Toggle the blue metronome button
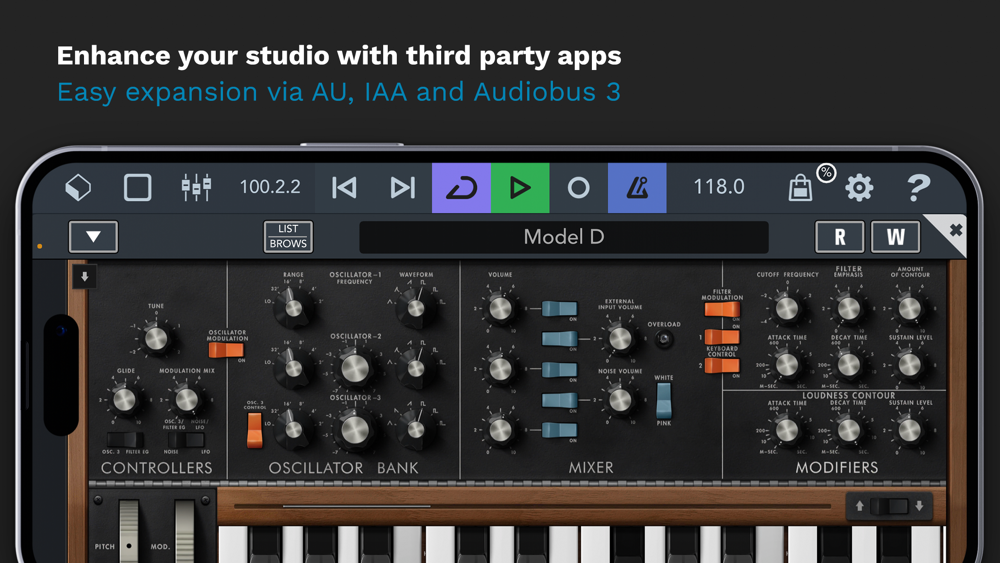The width and height of the screenshot is (1000, 563). [x=637, y=188]
